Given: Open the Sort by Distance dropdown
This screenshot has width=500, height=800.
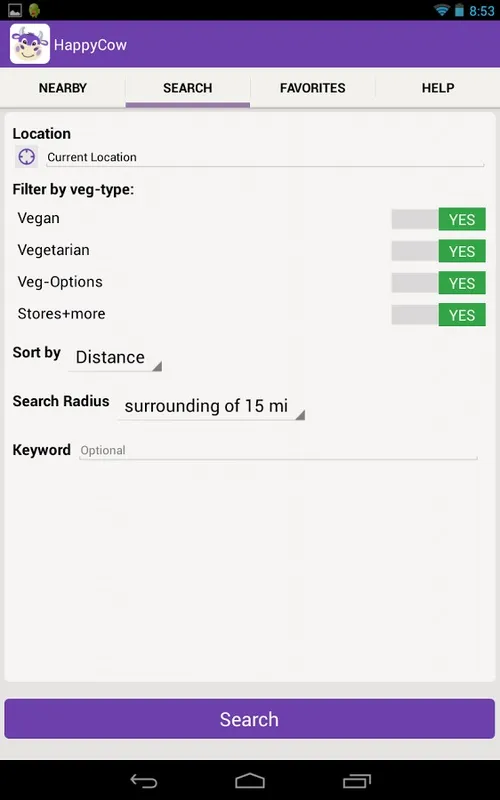Looking at the screenshot, I should (115, 358).
